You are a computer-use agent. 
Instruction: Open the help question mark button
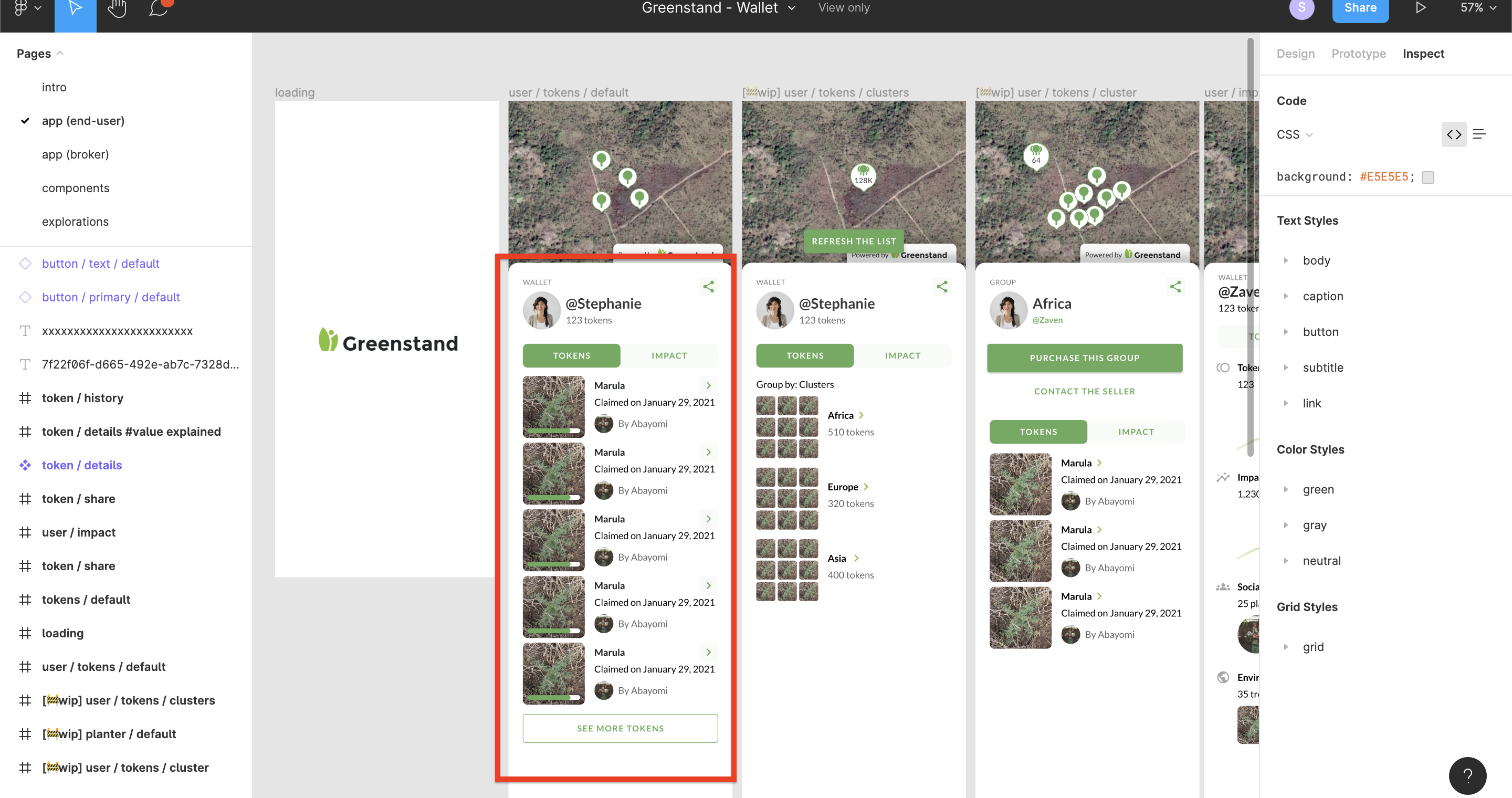click(1467, 776)
